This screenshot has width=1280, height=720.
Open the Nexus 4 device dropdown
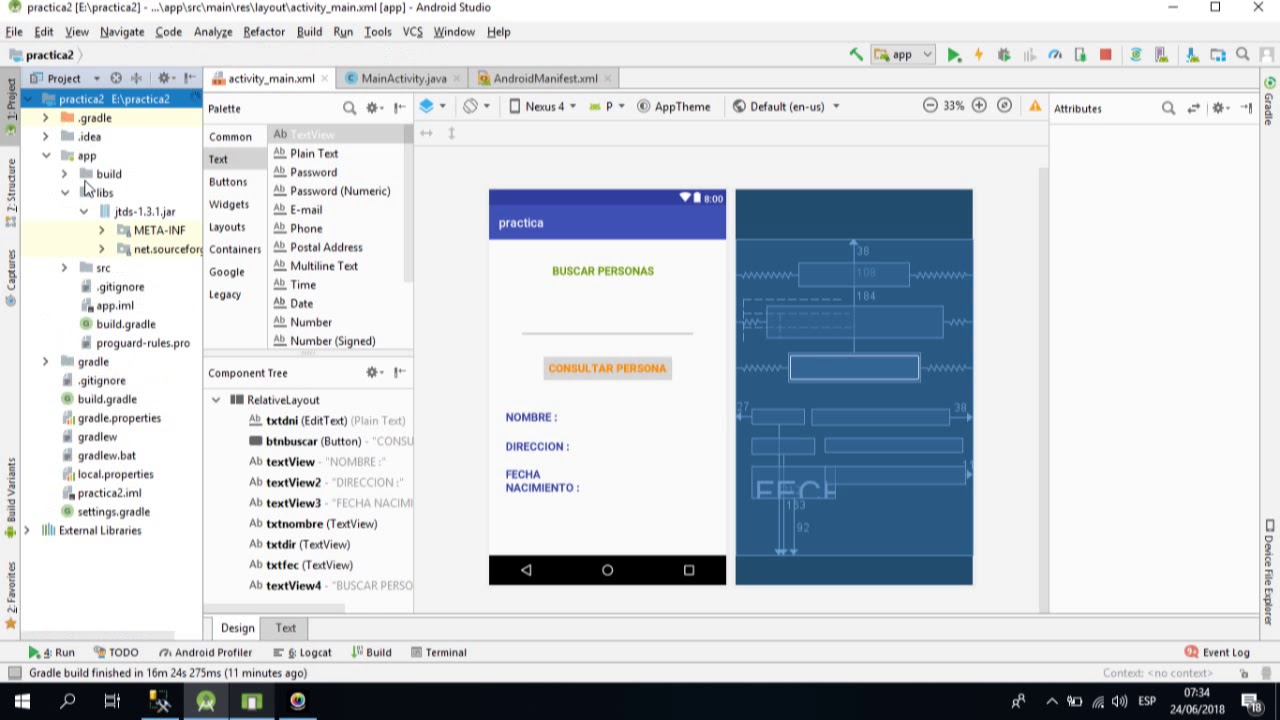click(542, 106)
